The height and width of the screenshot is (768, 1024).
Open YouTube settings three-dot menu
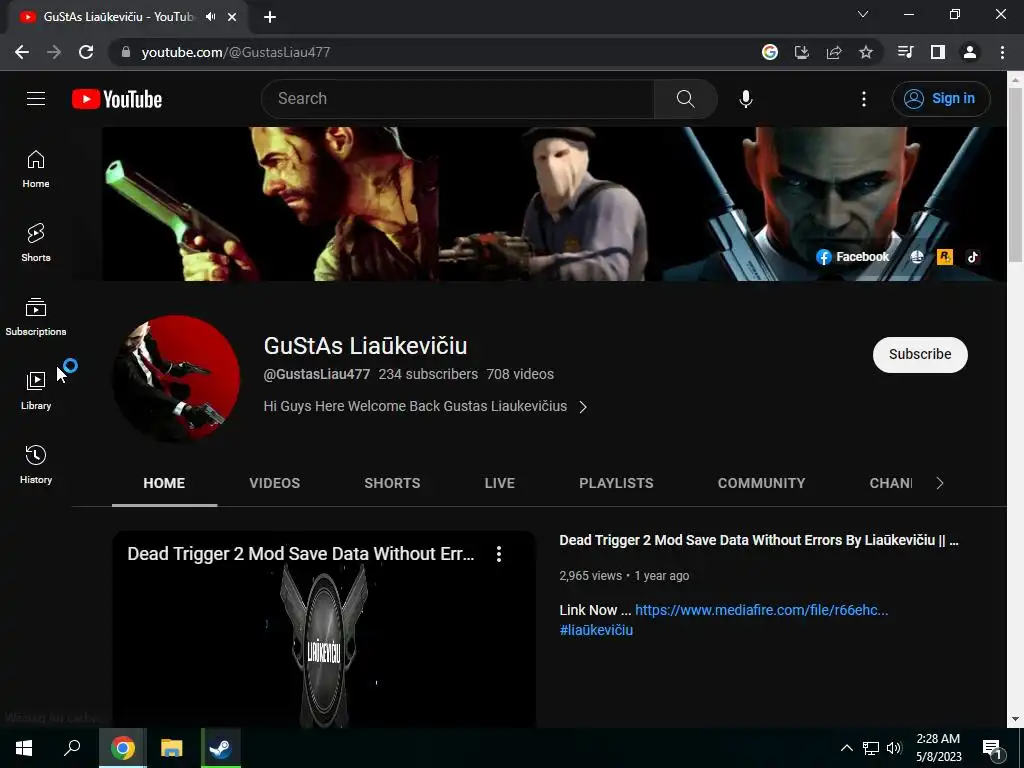tap(864, 99)
